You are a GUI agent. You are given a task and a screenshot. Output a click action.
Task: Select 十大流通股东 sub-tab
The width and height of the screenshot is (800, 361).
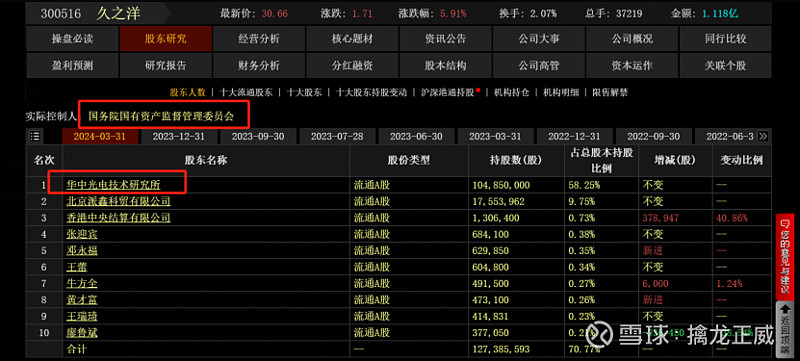[x=245, y=92]
